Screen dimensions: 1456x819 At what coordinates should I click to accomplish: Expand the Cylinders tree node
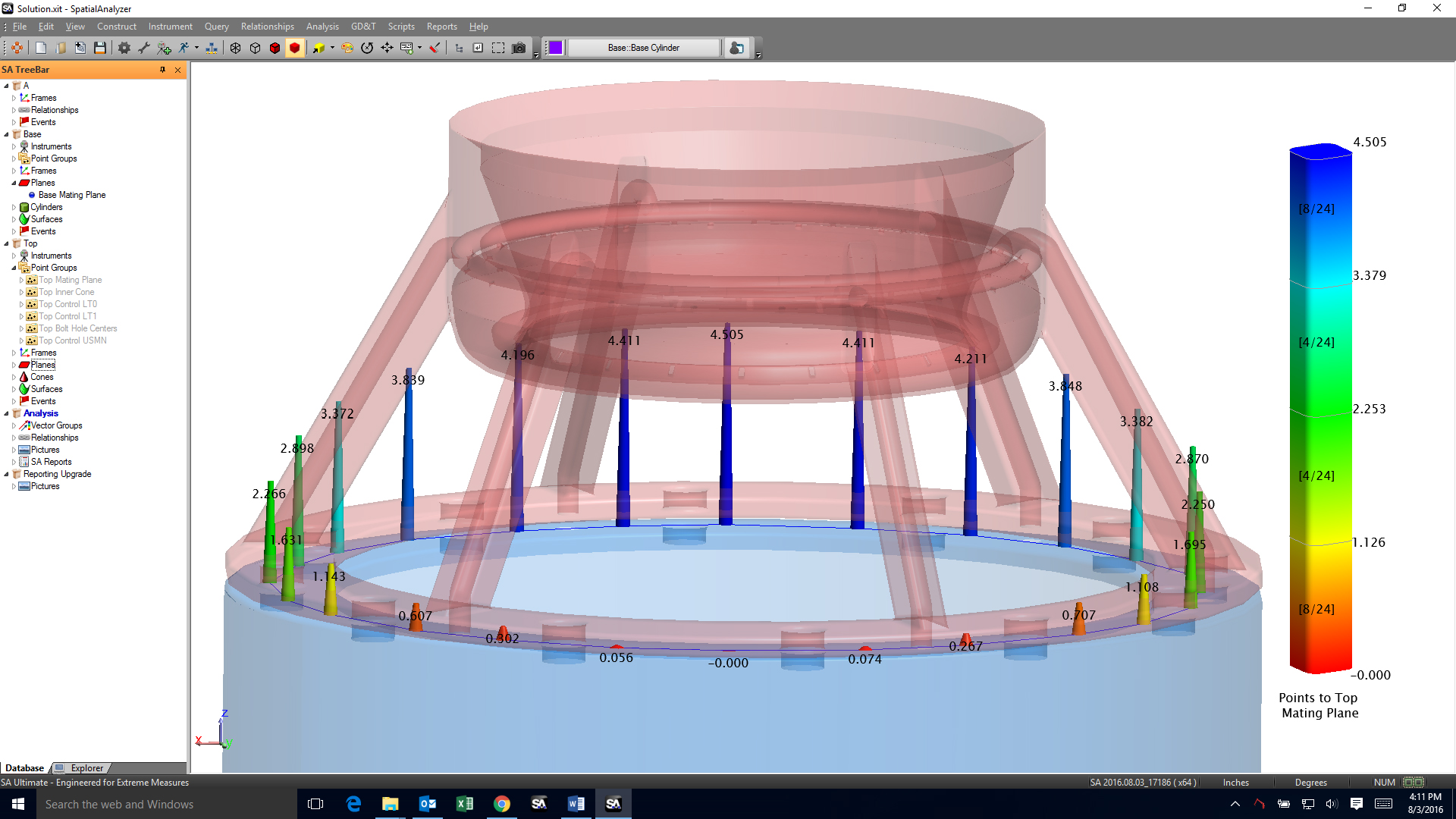click(14, 207)
